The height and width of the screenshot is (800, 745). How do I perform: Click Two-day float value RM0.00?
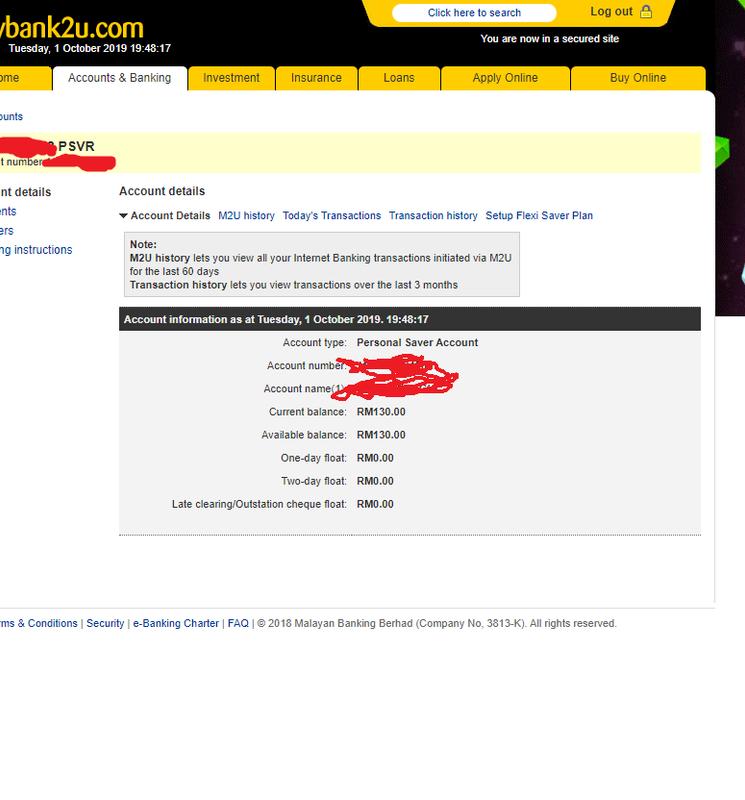(375, 481)
